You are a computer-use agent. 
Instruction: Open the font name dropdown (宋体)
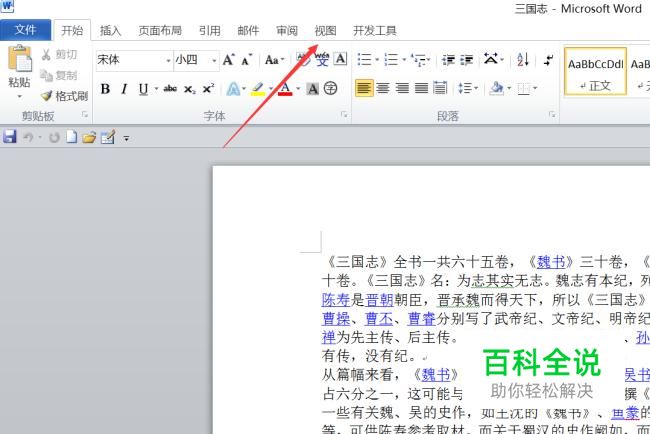click(x=168, y=61)
